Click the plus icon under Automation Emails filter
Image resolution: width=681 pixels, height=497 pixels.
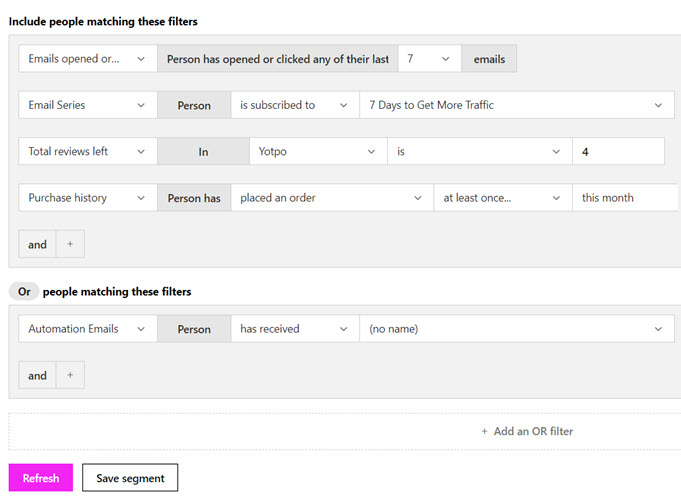(x=70, y=375)
